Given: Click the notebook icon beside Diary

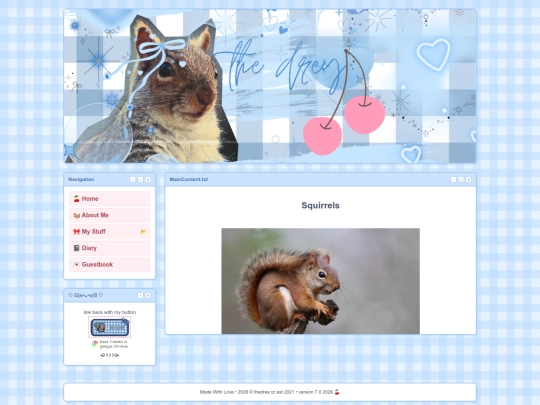Looking at the screenshot, I should 76,248.
